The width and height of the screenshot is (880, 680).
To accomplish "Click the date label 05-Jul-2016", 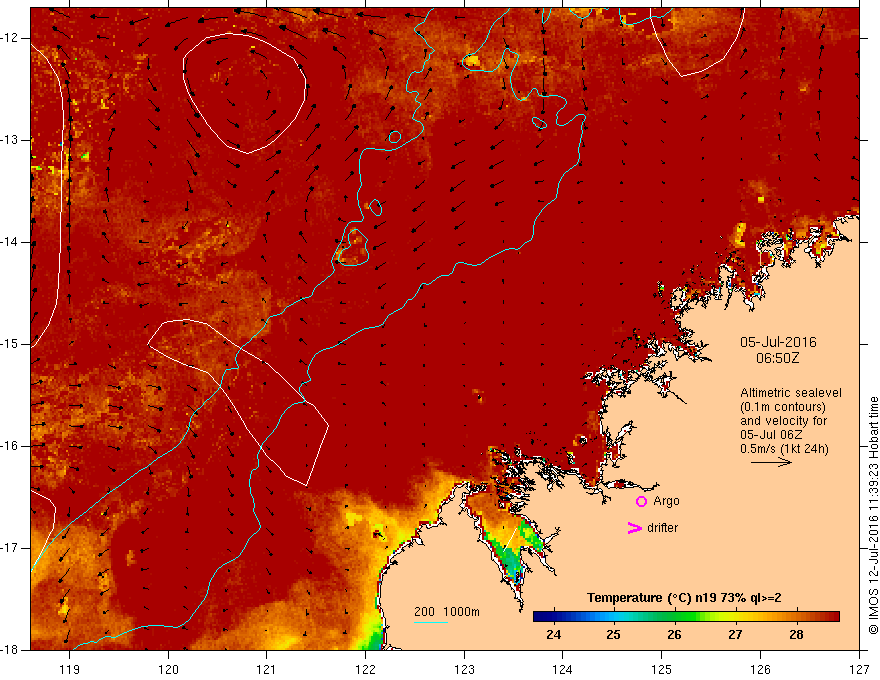I will tap(778, 342).
